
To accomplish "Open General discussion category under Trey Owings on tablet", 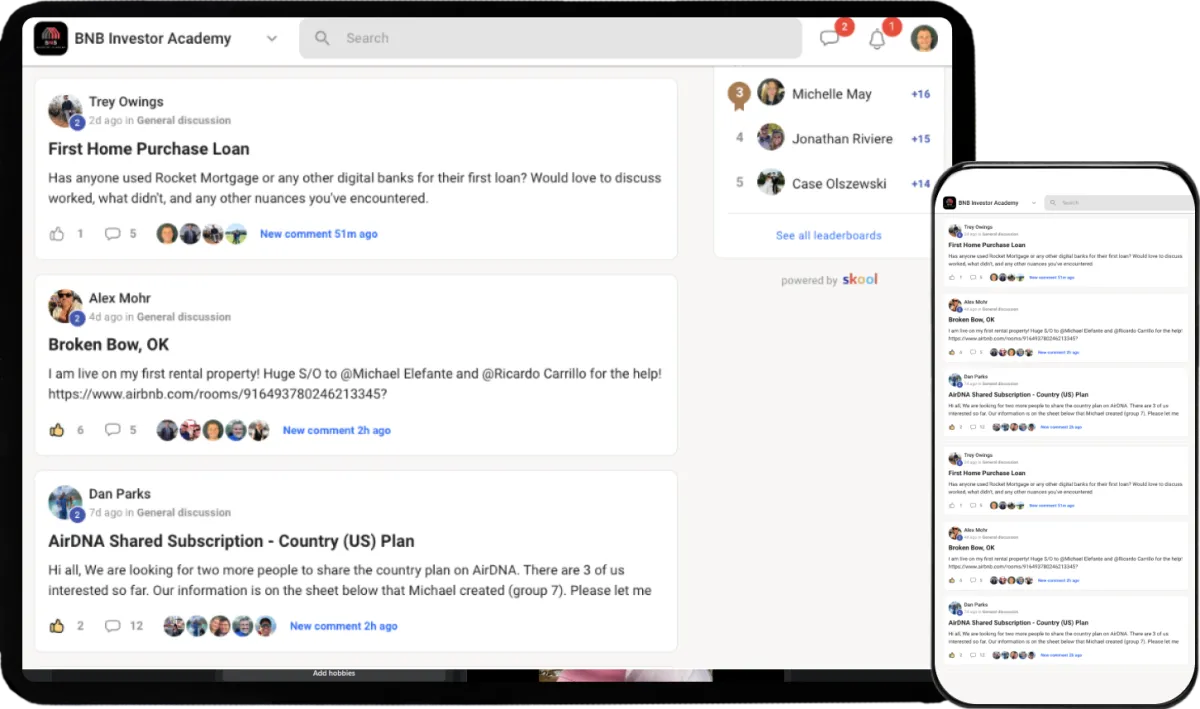I will tap(184, 120).
